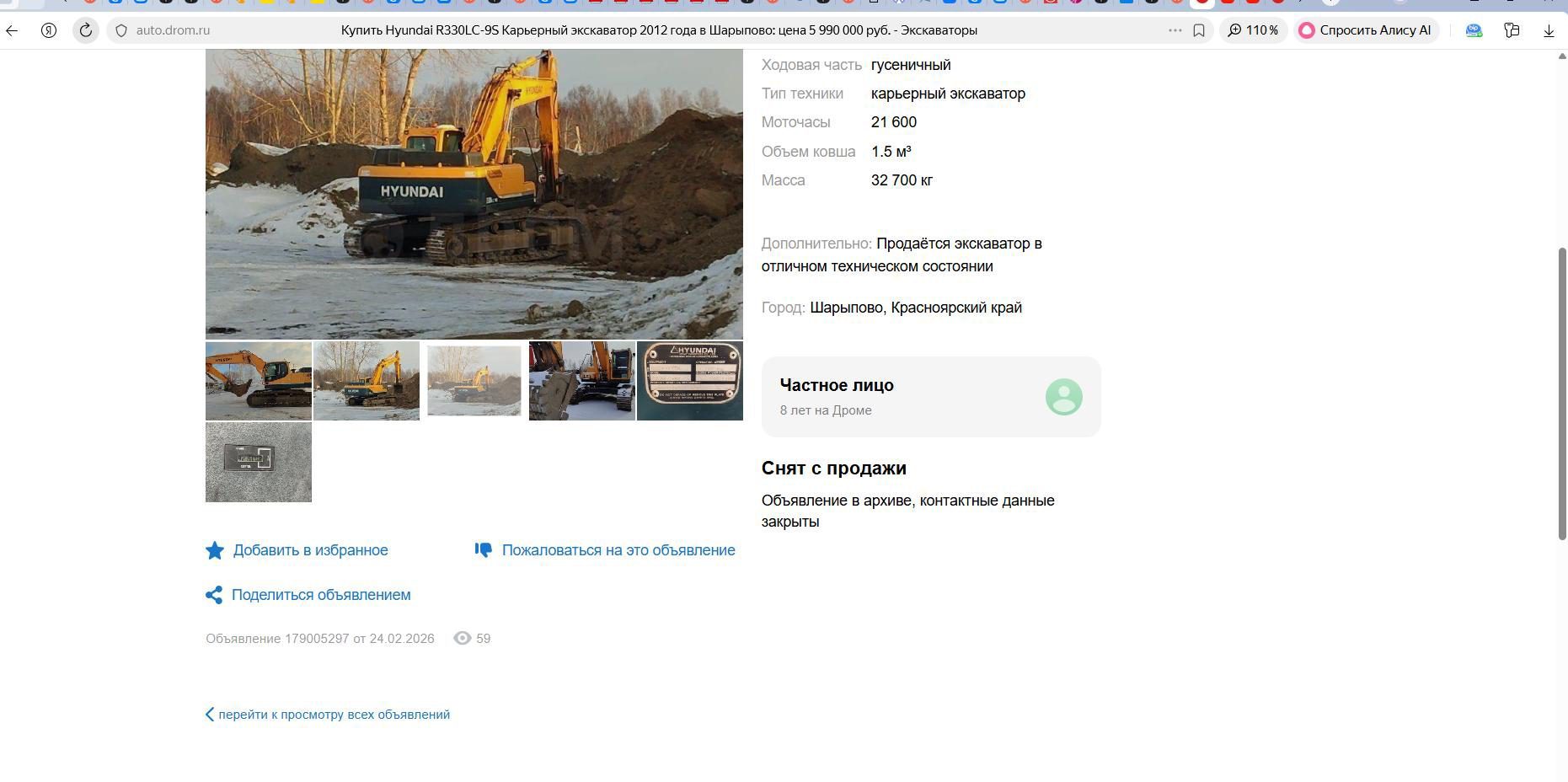Click the auto.drom.ru address field
1568x782 pixels.
pos(173,30)
